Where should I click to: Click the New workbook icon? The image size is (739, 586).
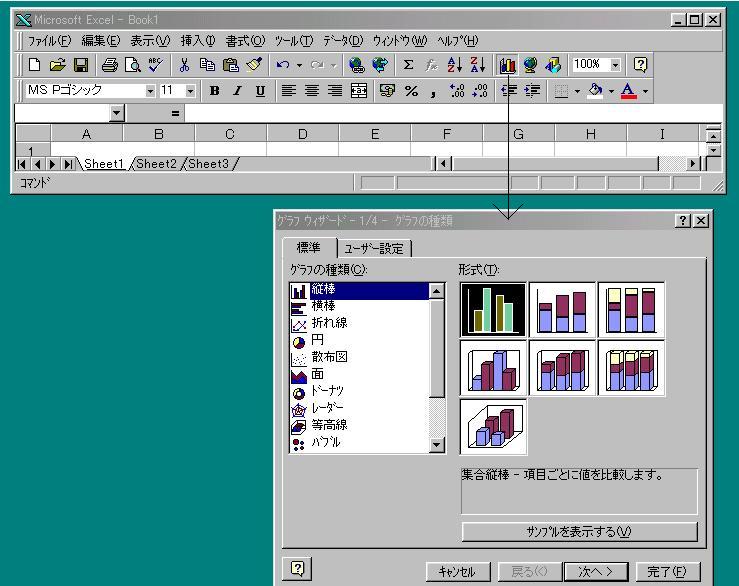coord(34,65)
